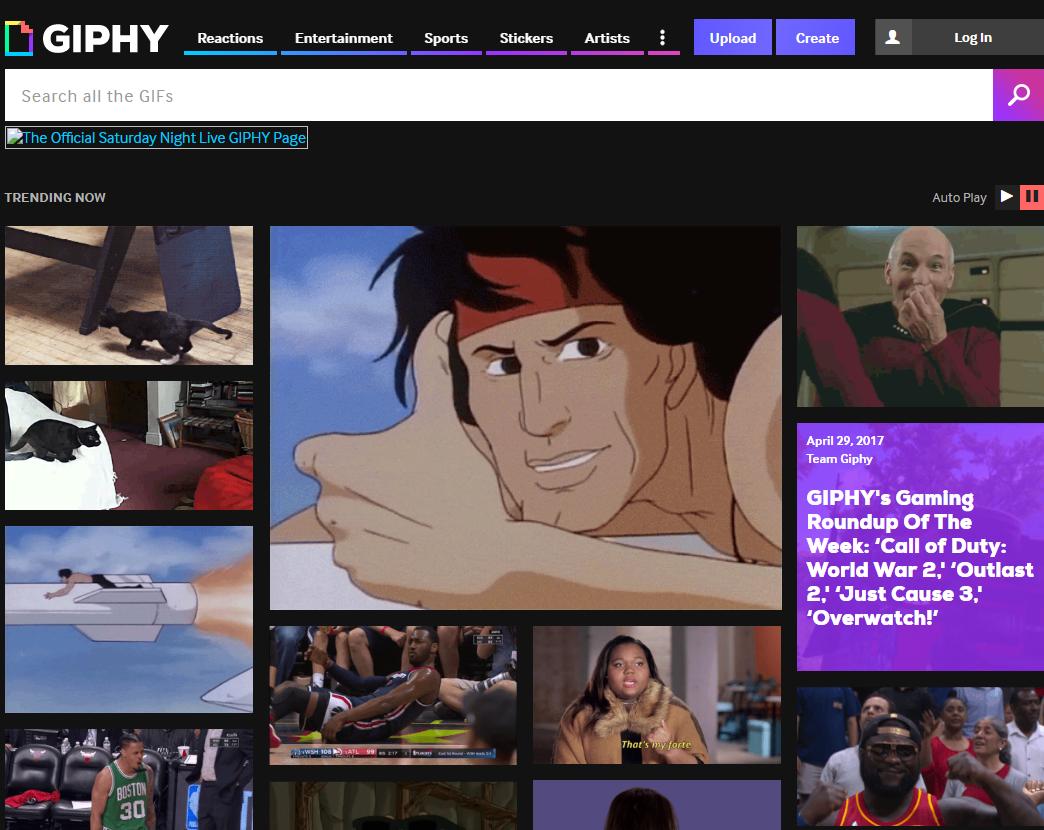This screenshot has height=830, width=1044.
Task: Click the Create button
Action: point(817,38)
